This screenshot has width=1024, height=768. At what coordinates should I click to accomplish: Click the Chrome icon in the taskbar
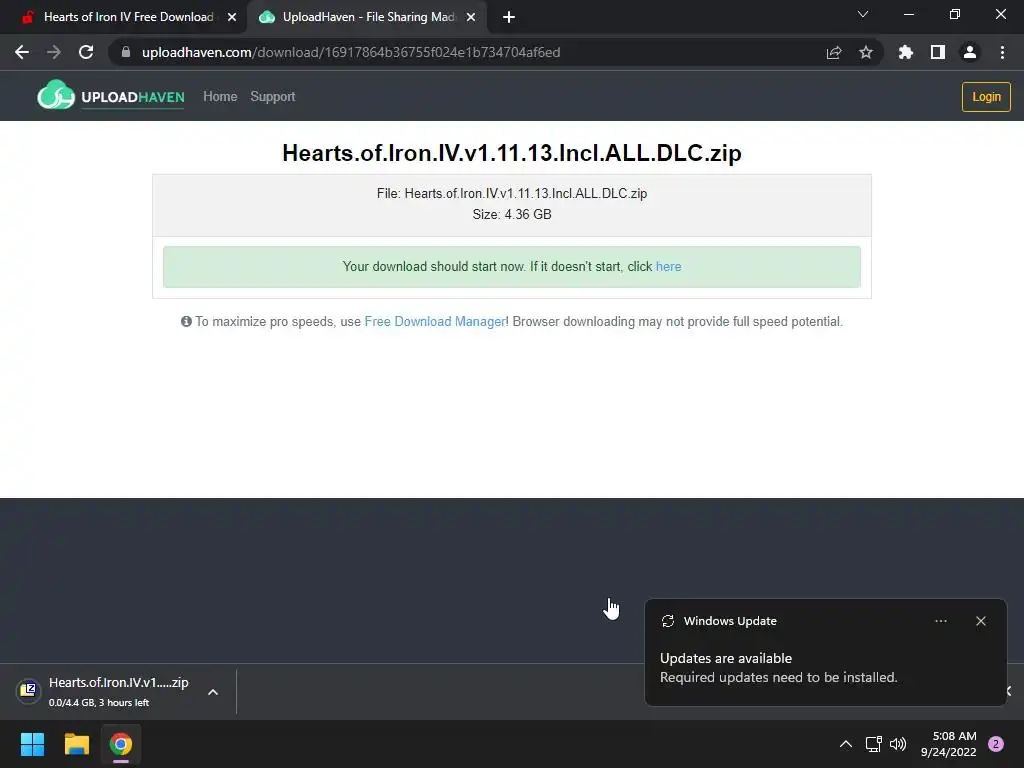point(121,744)
